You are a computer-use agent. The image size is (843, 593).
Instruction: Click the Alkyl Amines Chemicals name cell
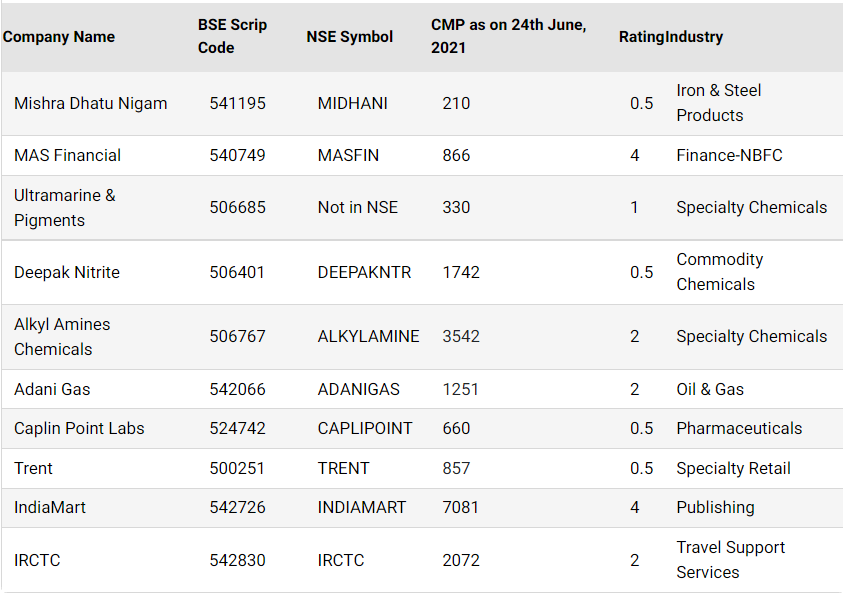pos(62,337)
